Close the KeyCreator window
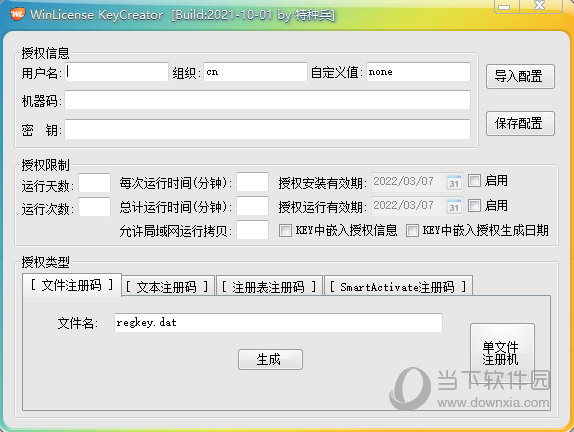The image size is (574, 432). 540,6
